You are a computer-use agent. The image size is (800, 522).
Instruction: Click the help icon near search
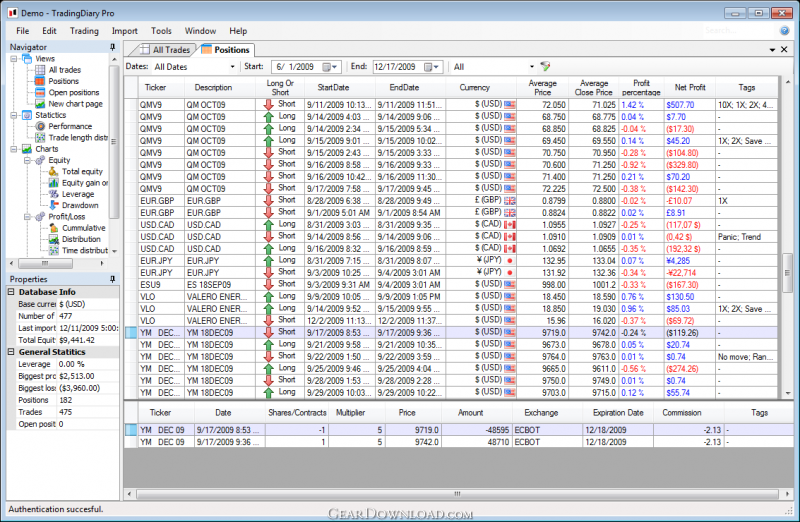785,31
